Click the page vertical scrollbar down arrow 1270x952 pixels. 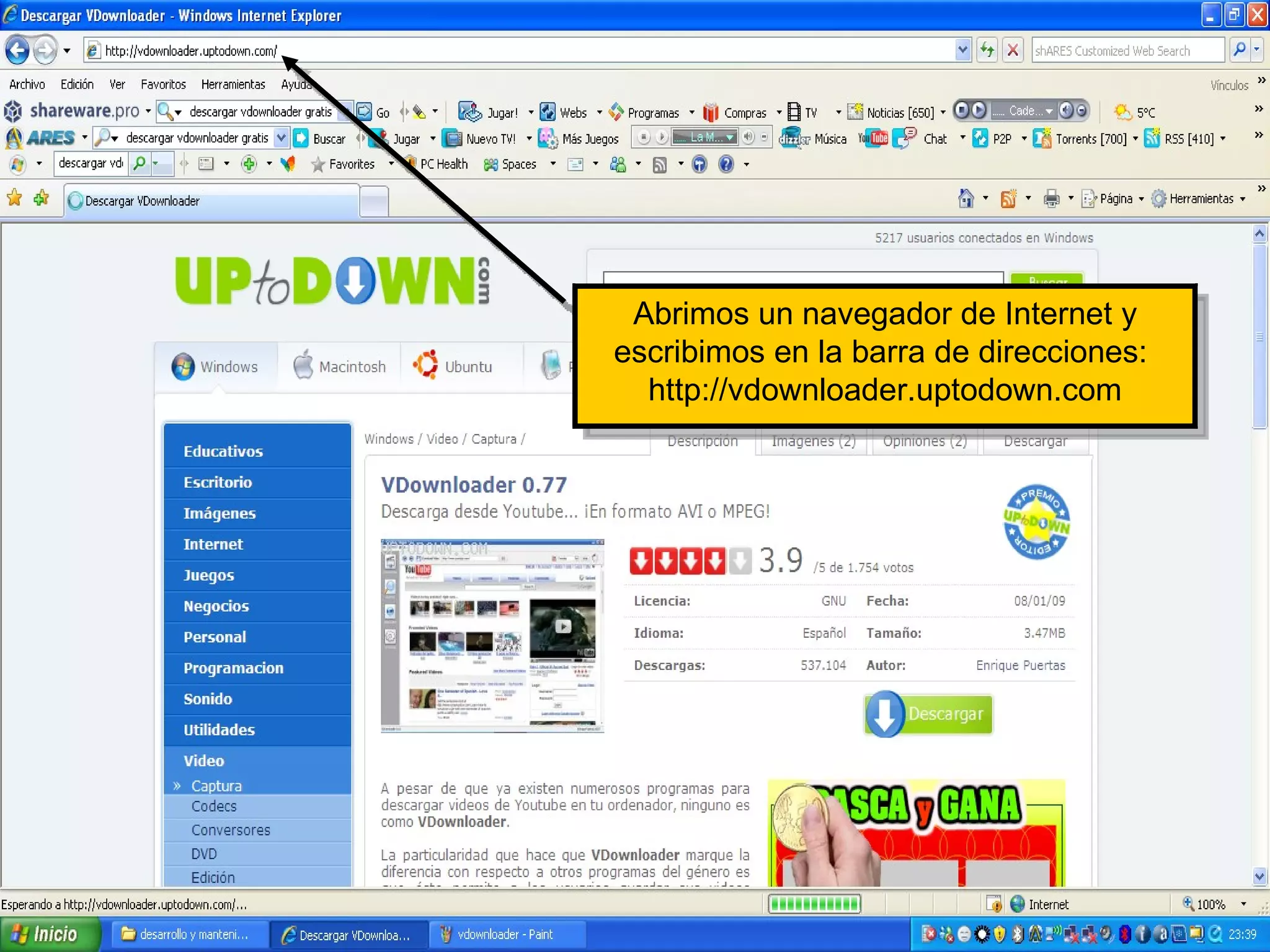(x=1259, y=876)
